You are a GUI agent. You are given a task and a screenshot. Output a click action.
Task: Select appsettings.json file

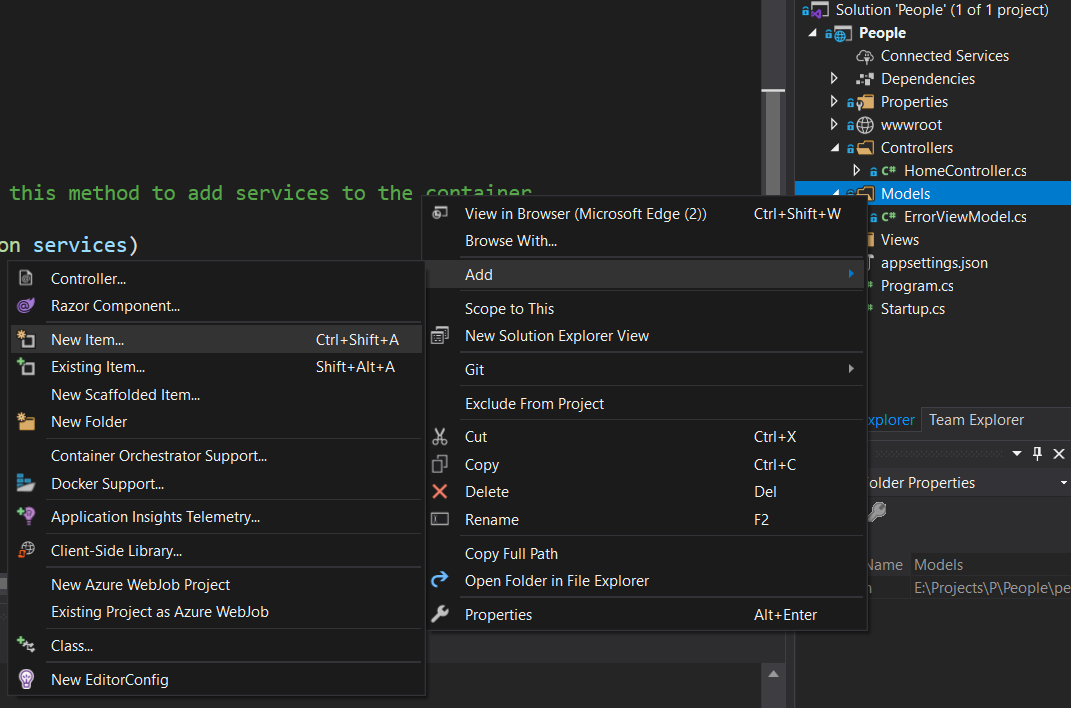(934, 263)
